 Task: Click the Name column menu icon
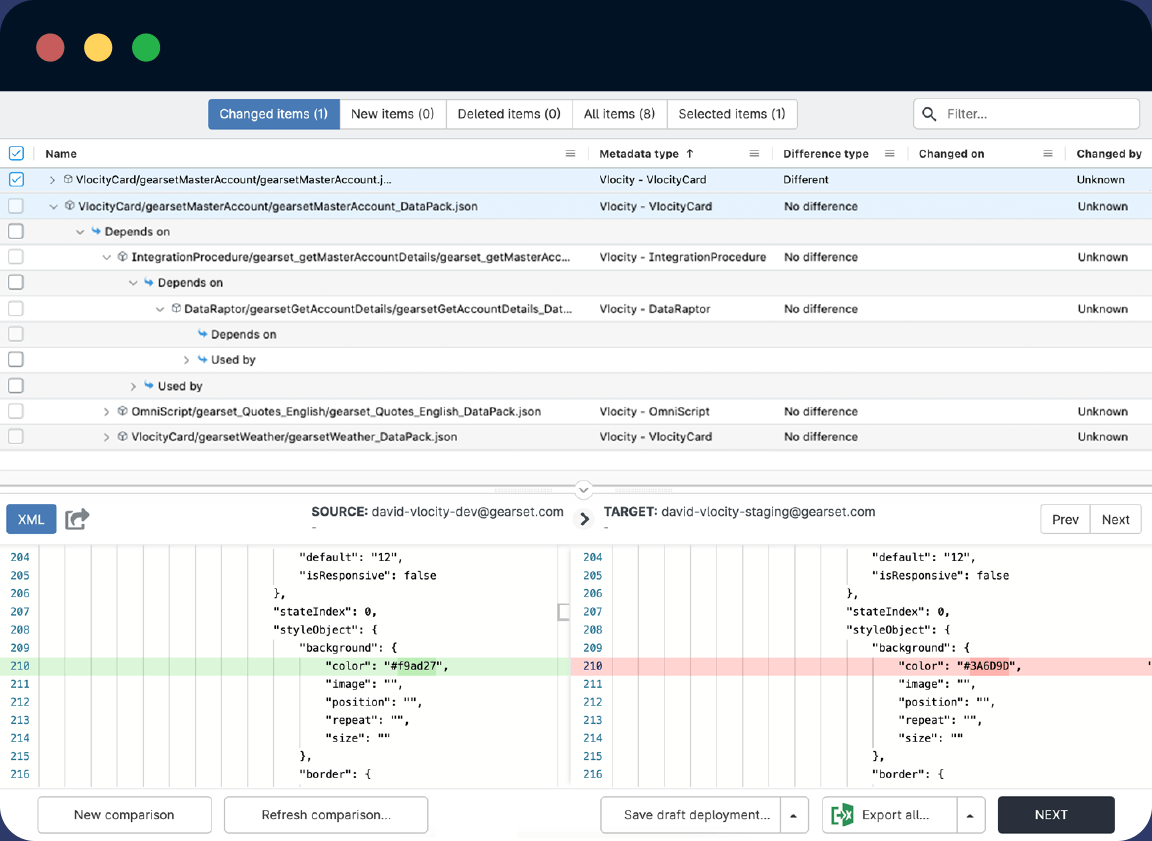pyautogui.click(x=570, y=154)
